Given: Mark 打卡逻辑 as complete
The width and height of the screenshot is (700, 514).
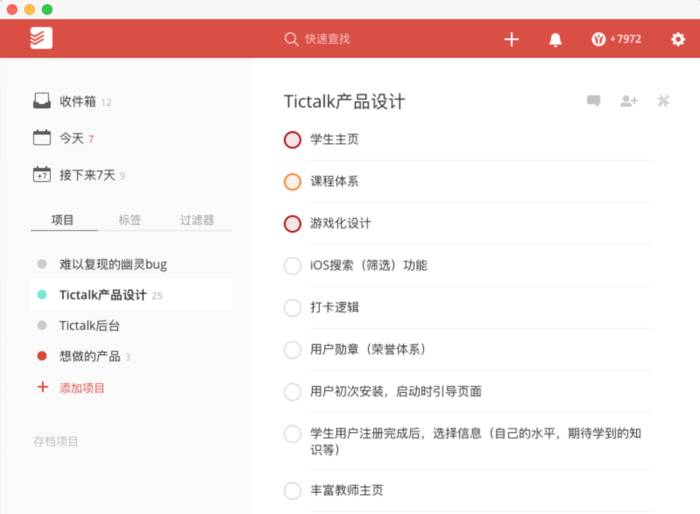Looking at the screenshot, I should (x=292, y=307).
